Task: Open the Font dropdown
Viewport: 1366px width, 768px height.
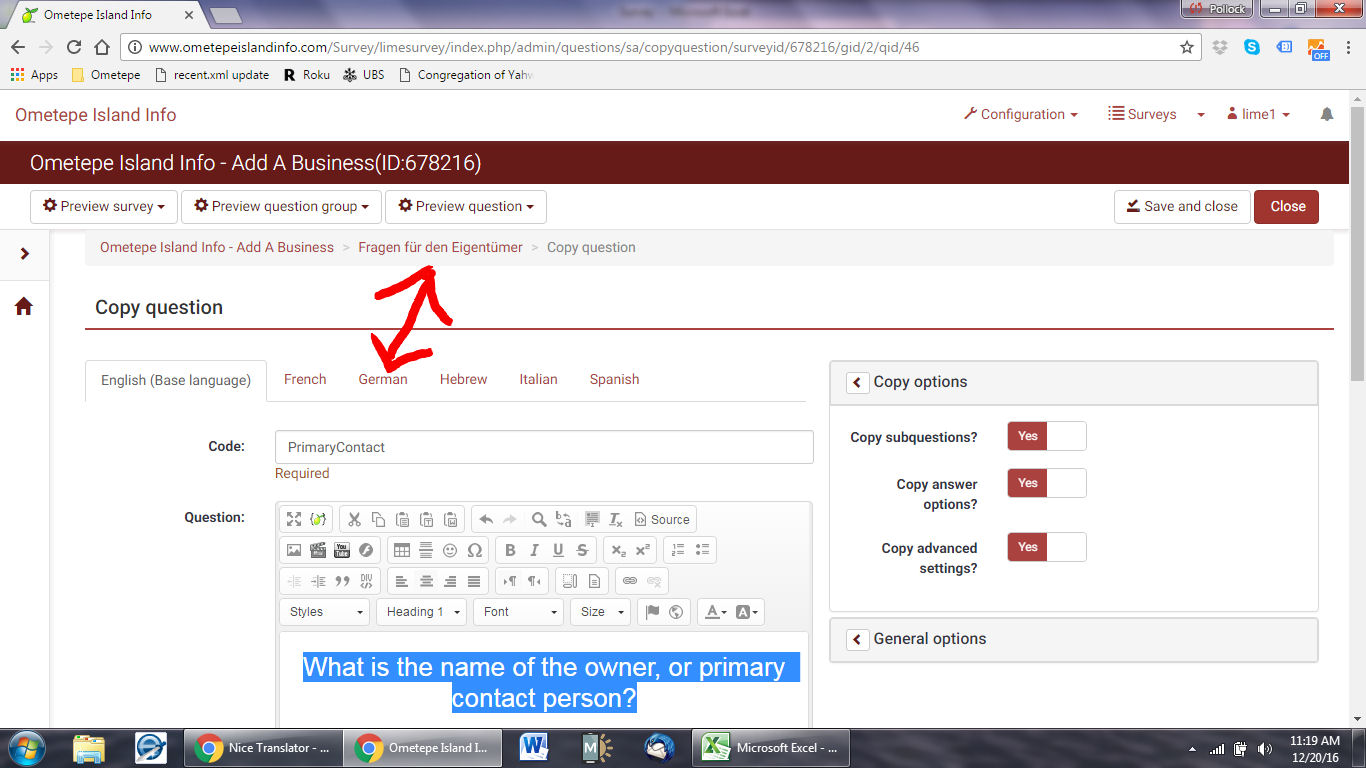Action: (519, 612)
